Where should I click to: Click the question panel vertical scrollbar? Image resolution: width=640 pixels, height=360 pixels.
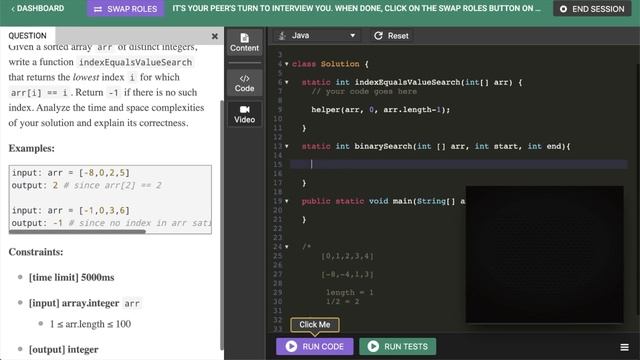click(222, 224)
